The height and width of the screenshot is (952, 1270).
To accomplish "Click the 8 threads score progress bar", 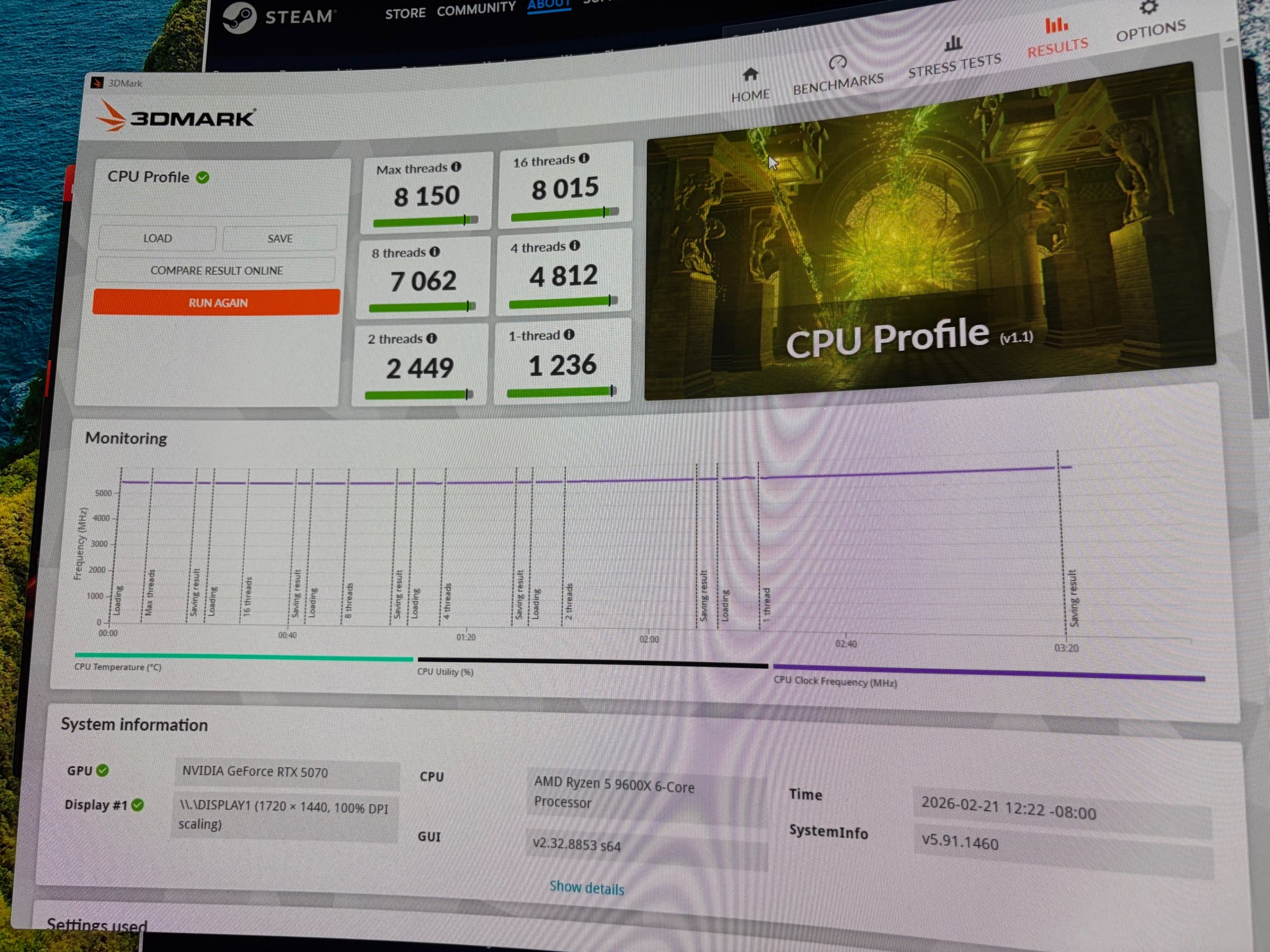I will click(x=422, y=307).
